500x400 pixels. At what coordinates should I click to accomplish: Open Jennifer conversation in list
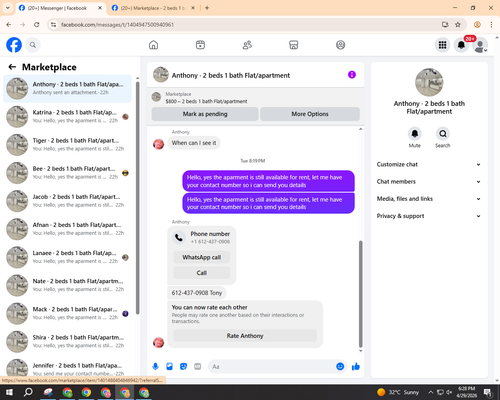pos(67,368)
